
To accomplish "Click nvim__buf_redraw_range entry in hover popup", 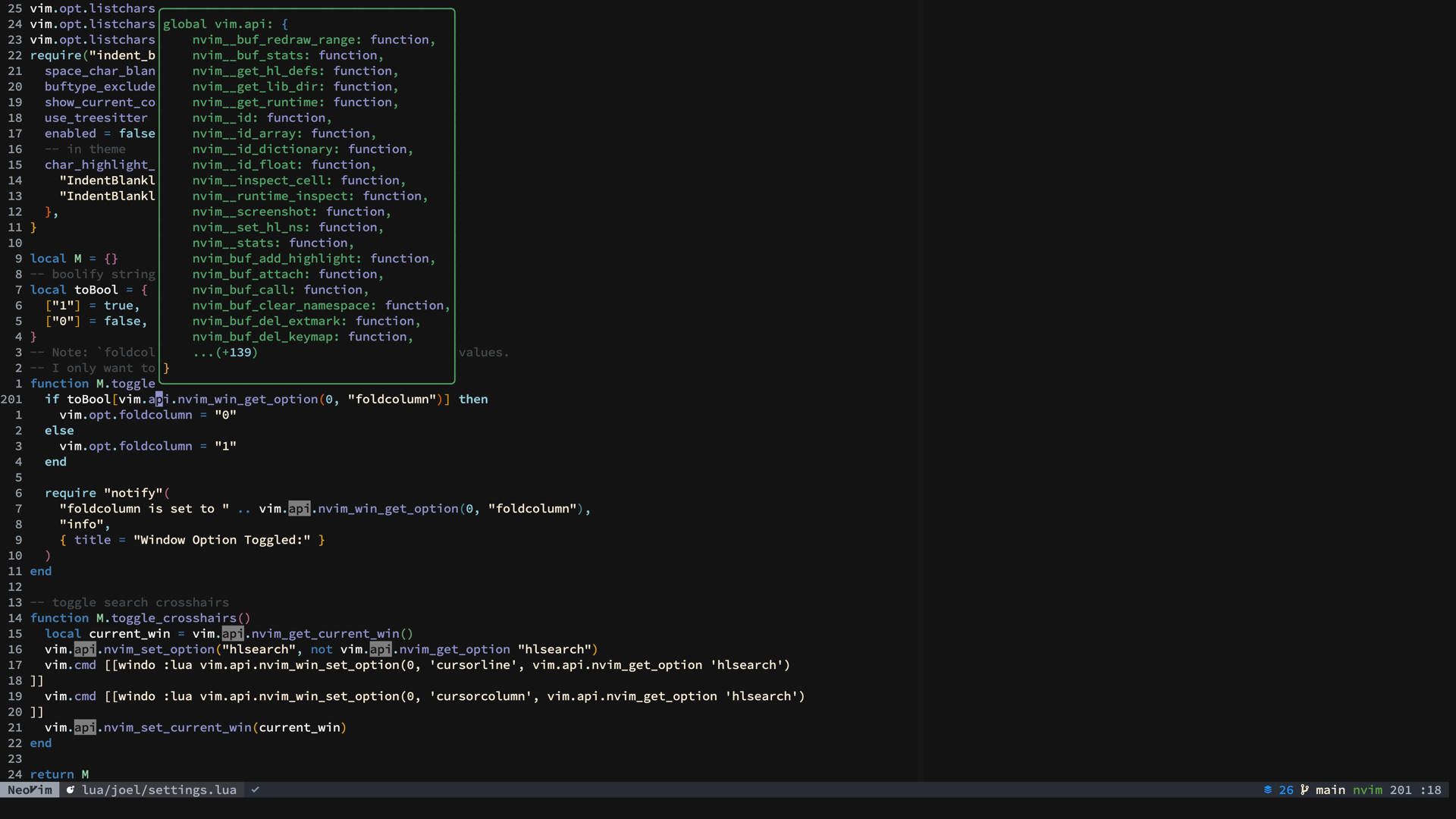I will (314, 39).
